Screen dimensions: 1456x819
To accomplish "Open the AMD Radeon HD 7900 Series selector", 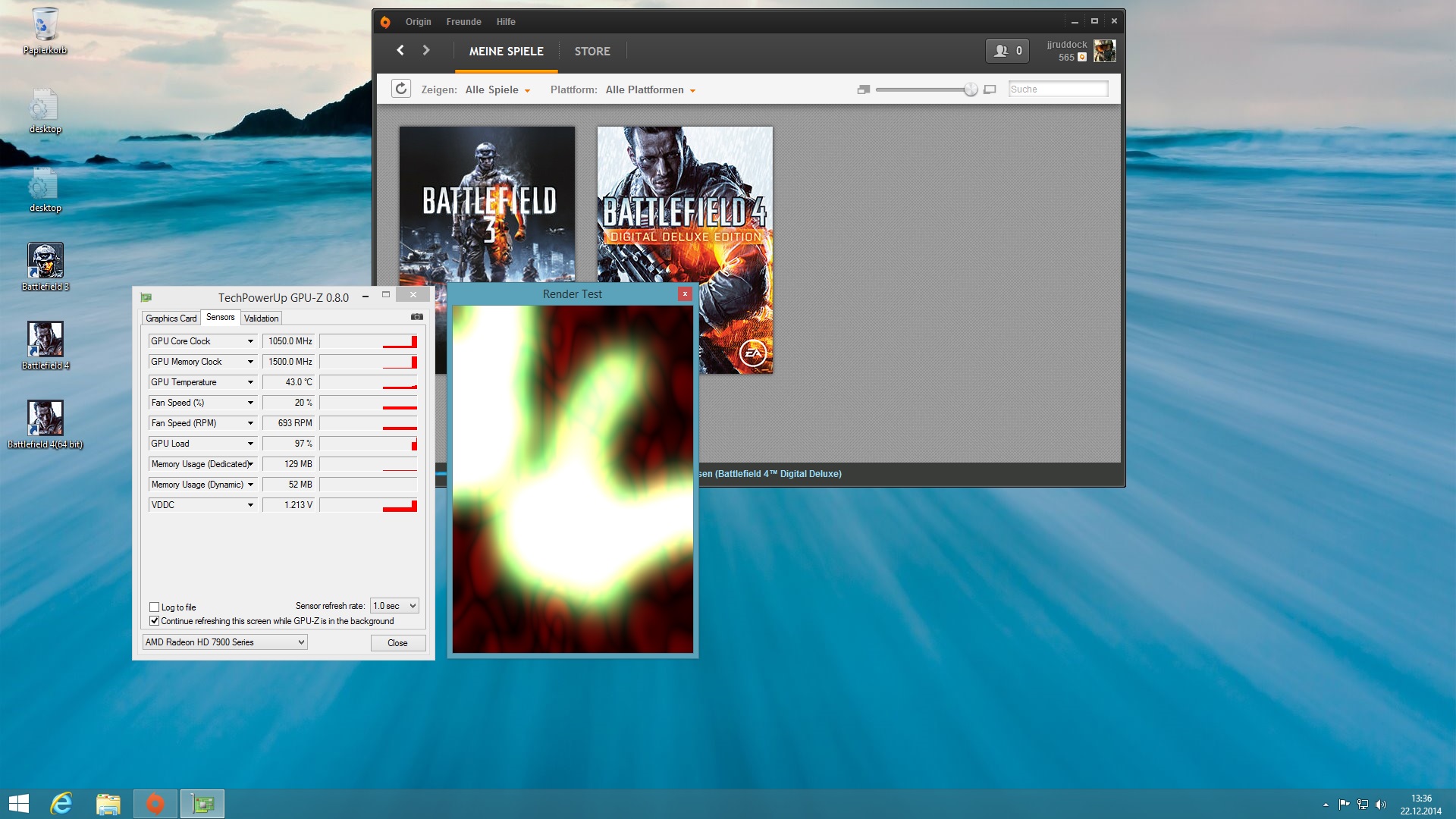I will (224, 642).
